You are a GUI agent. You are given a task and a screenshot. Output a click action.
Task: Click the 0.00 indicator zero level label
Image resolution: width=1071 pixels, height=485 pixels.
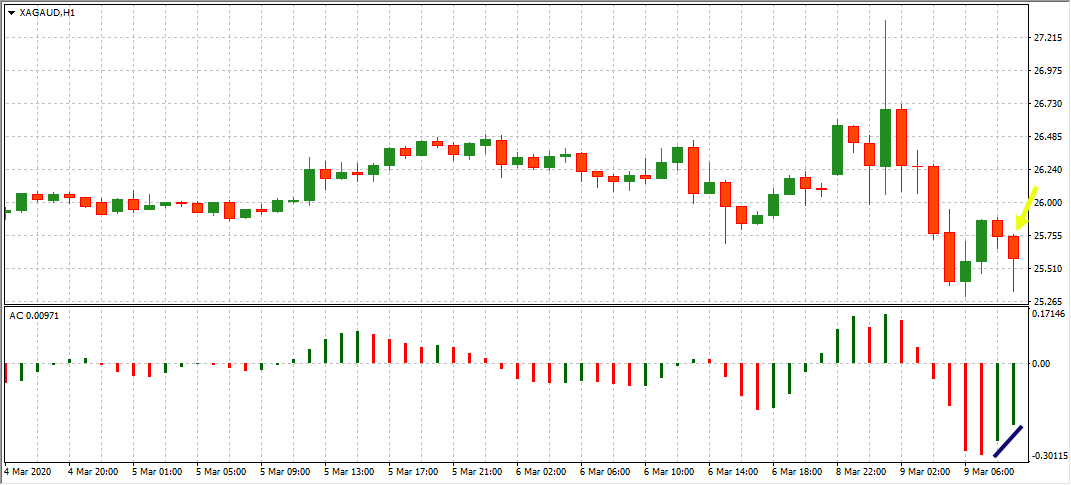click(1042, 364)
